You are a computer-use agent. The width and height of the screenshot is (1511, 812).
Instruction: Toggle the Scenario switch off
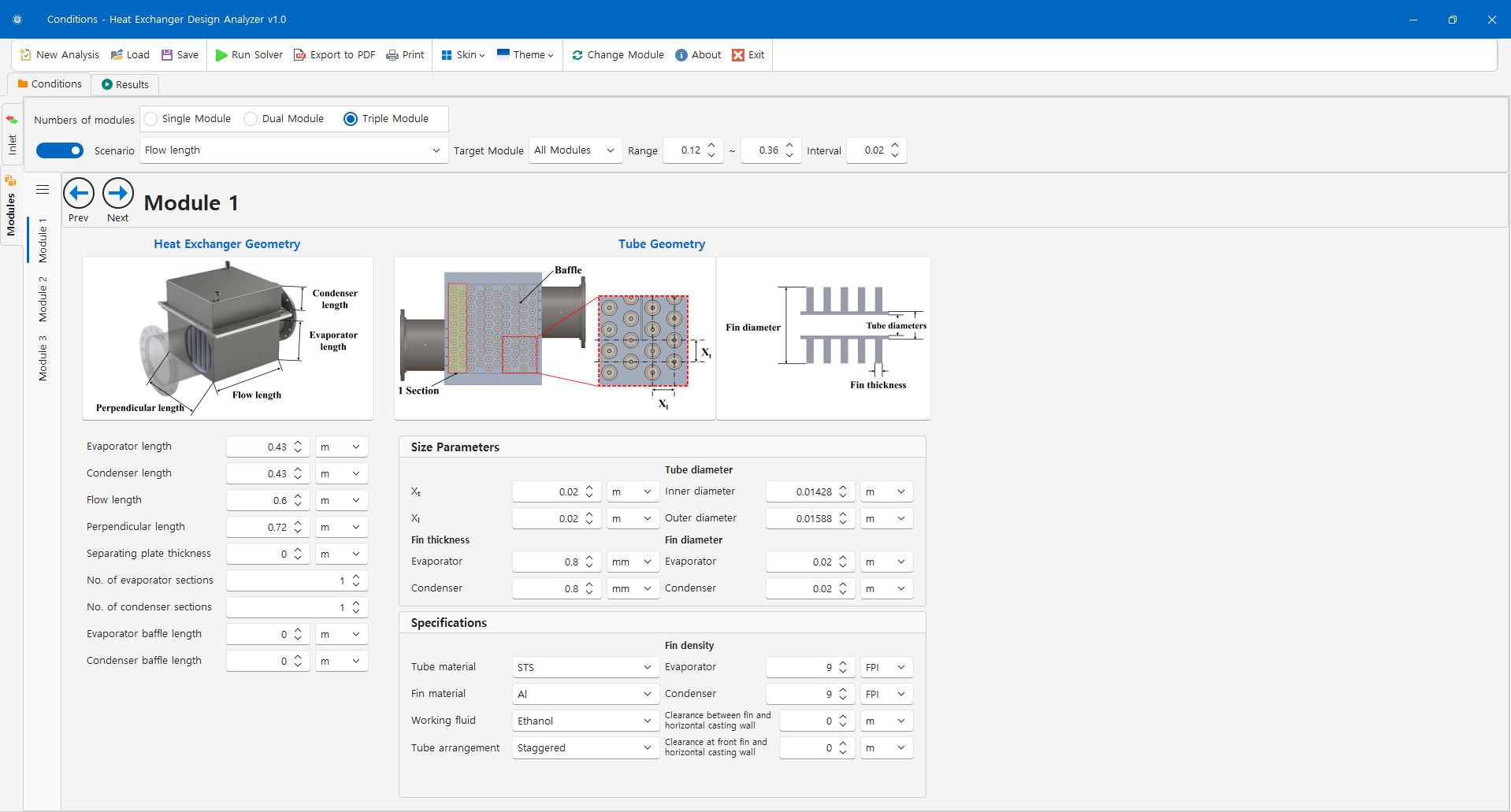[x=60, y=150]
